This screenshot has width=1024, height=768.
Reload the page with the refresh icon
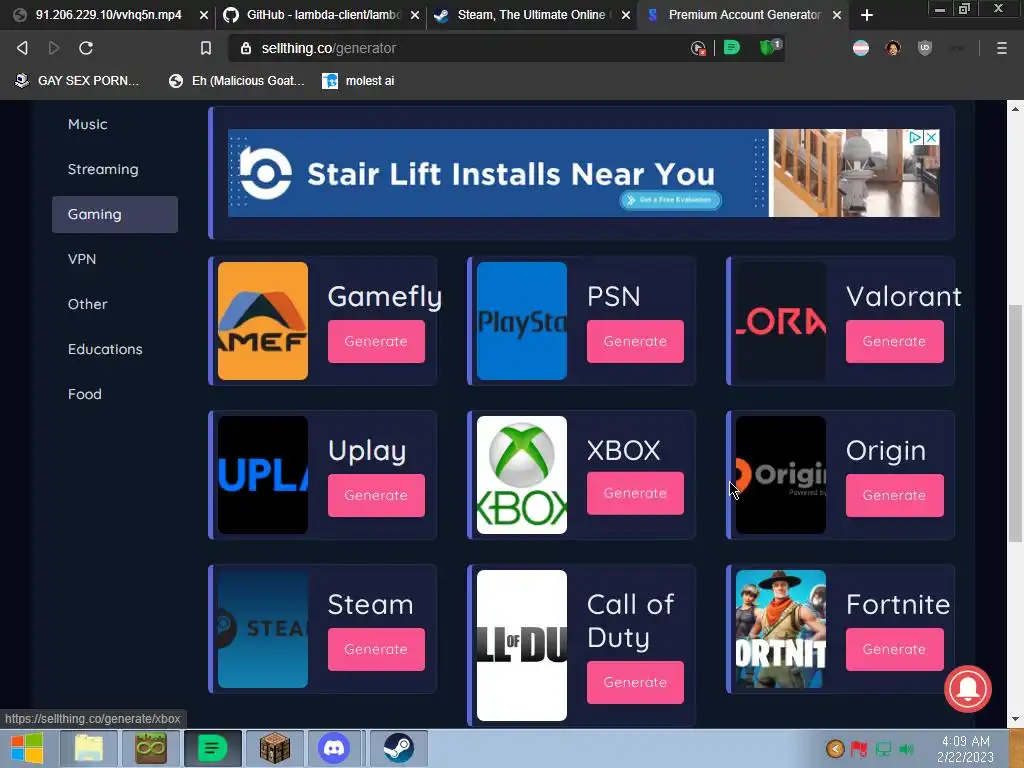[86, 48]
